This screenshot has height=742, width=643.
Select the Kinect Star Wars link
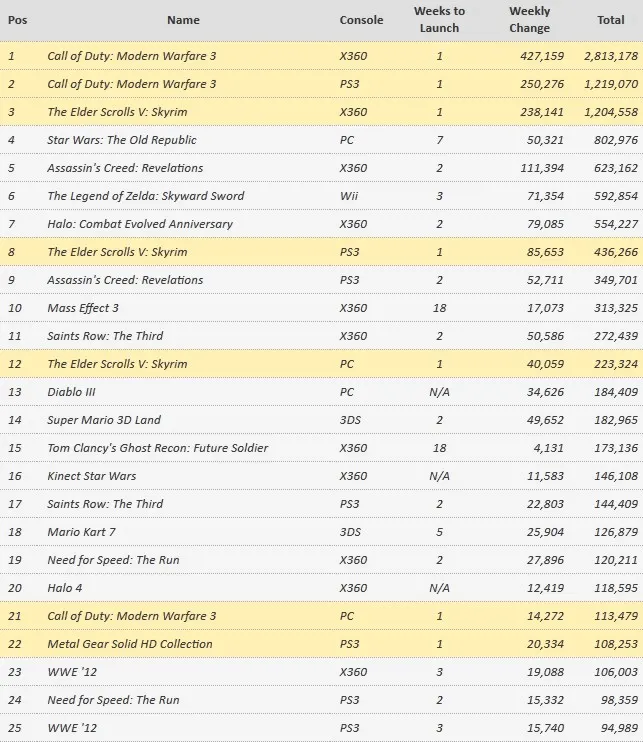pos(92,476)
